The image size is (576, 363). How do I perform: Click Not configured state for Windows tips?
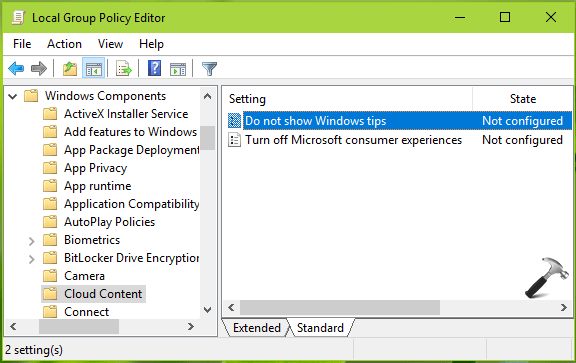tap(522, 121)
